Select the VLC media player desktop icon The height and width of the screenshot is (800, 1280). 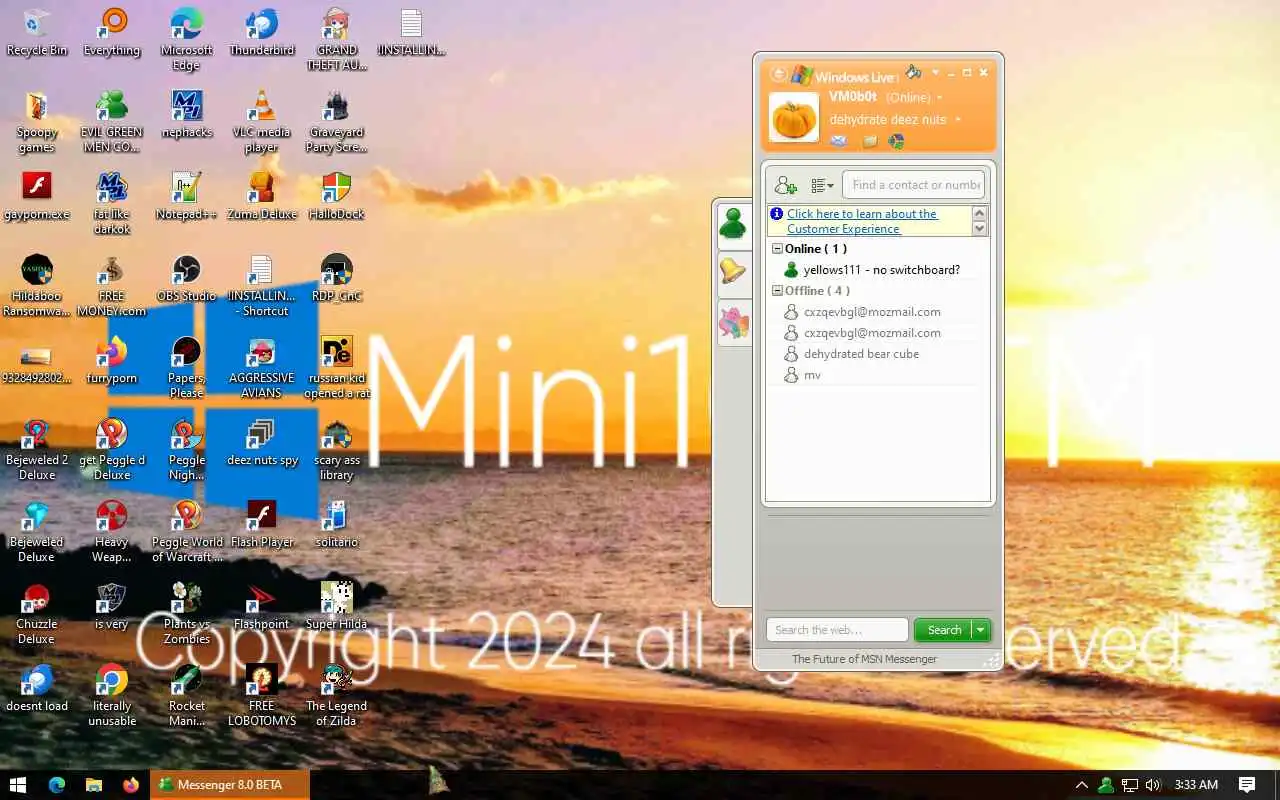pyautogui.click(x=262, y=121)
